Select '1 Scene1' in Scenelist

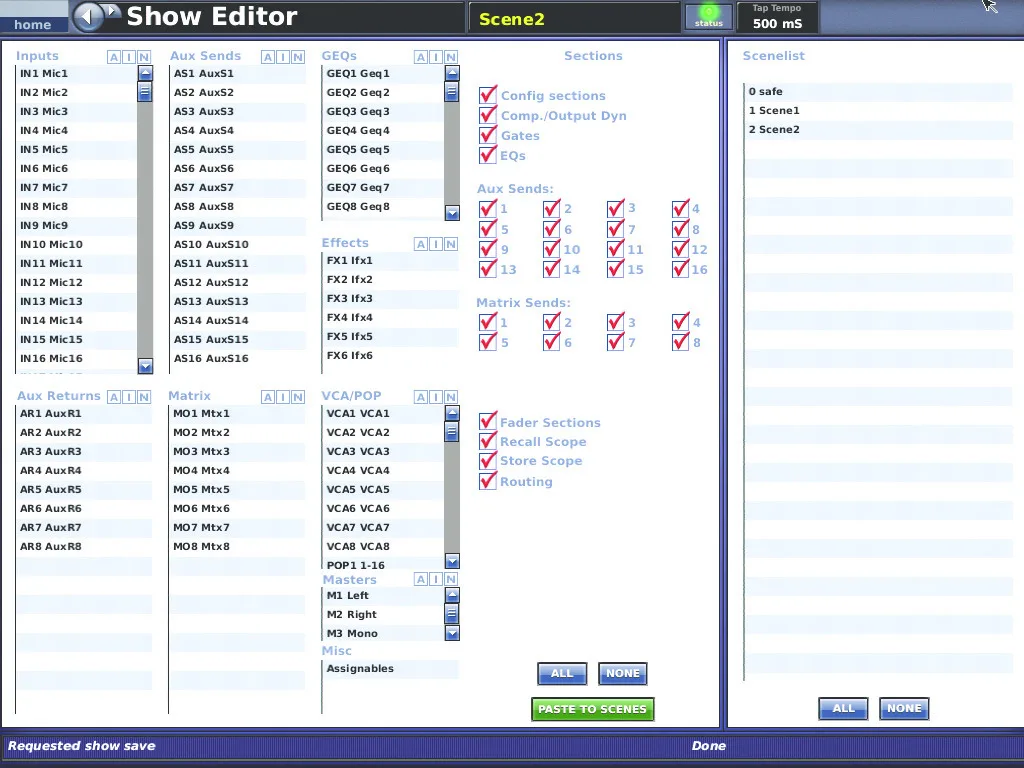click(878, 110)
